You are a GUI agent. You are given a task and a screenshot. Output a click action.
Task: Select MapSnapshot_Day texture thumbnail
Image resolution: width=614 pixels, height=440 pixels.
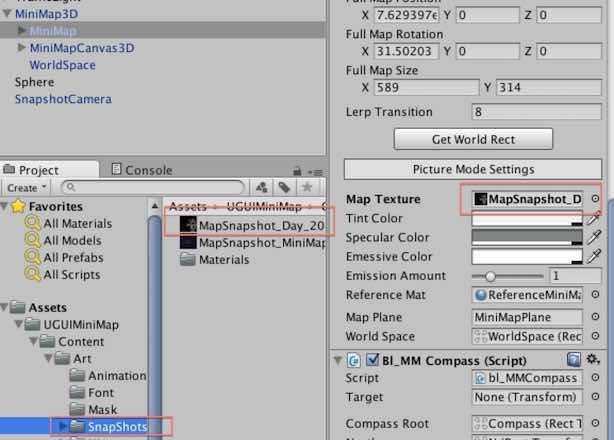[188, 225]
